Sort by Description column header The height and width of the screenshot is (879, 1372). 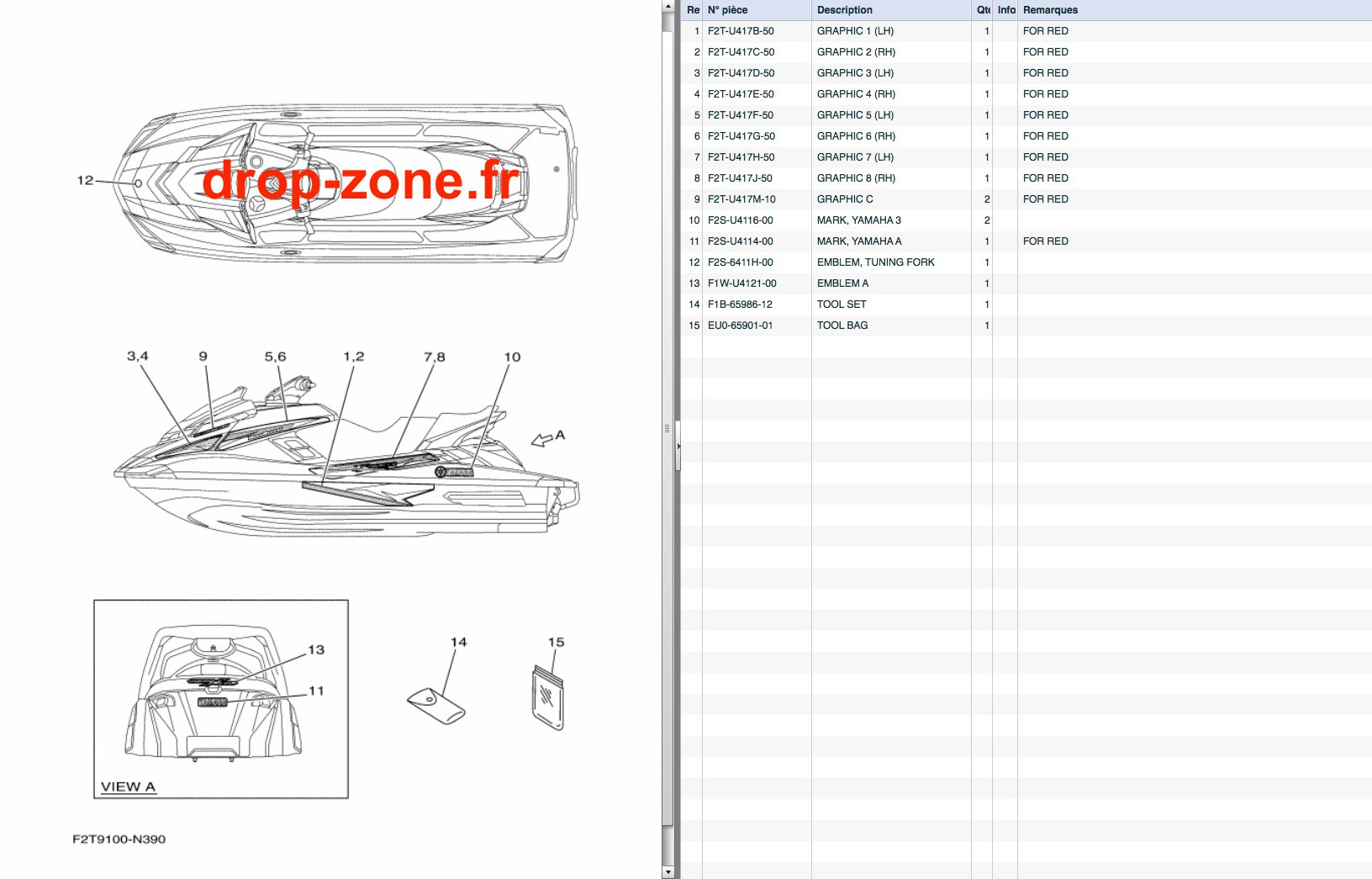point(891,10)
